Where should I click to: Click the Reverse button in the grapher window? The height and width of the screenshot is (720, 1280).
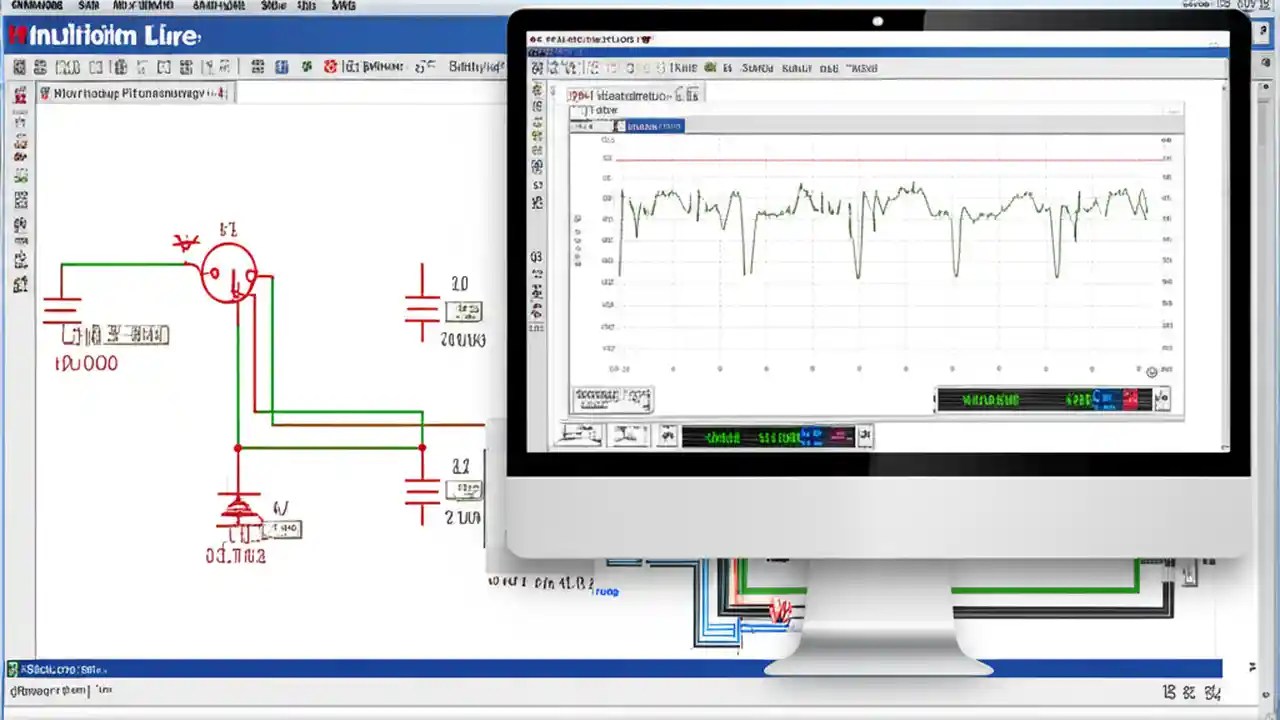[611, 399]
